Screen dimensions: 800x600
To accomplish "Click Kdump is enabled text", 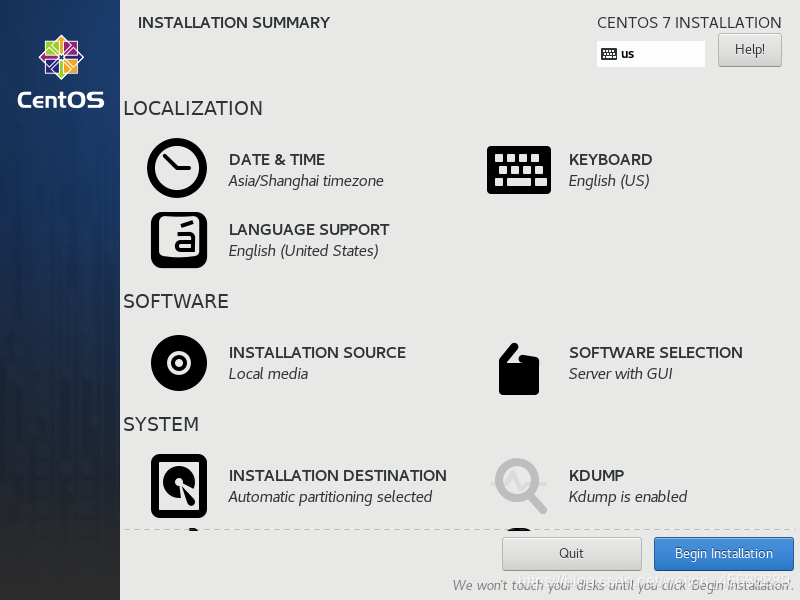I will click(x=628, y=497).
